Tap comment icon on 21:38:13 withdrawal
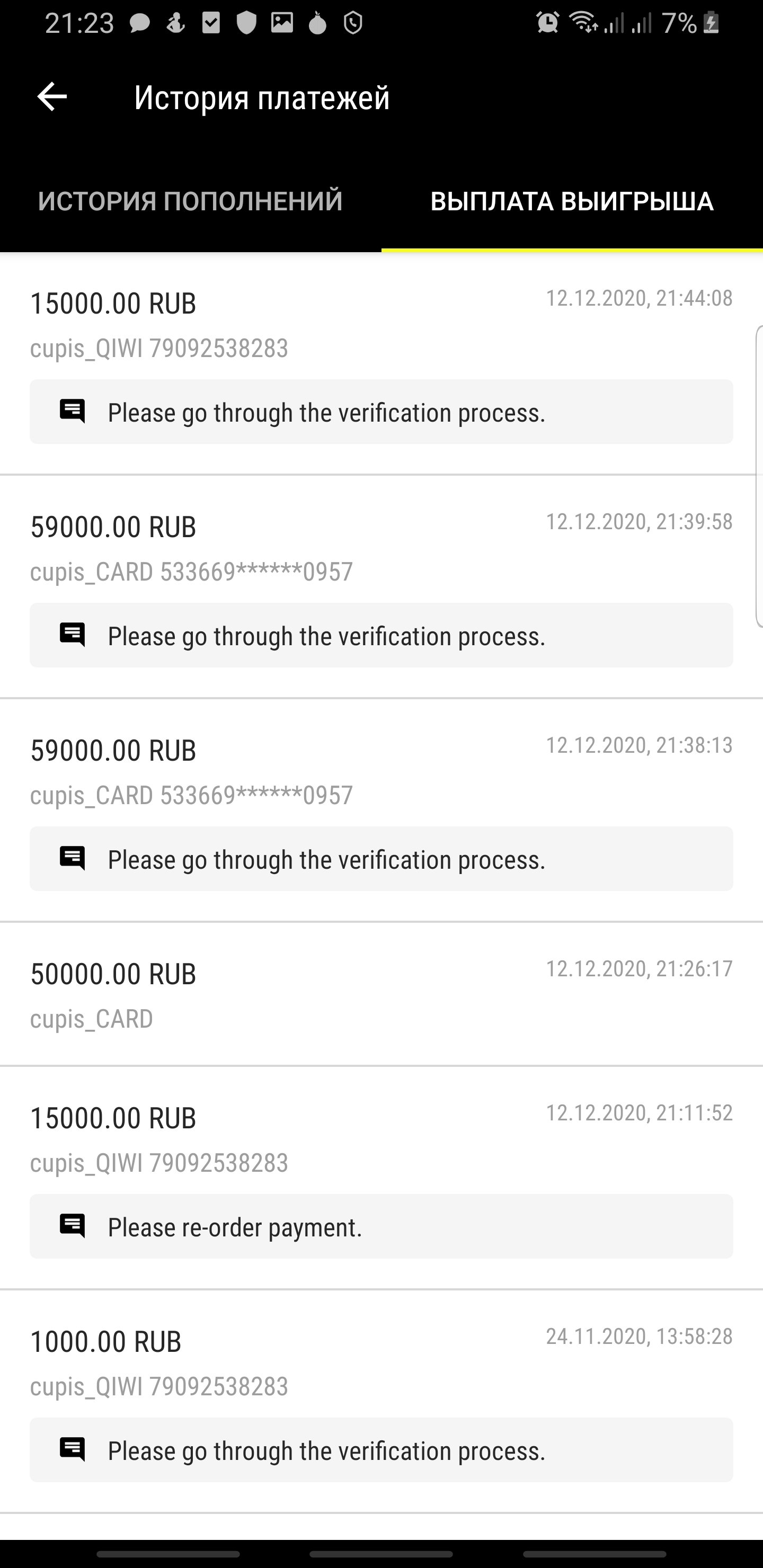The width and height of the screenshot is (763, 1568). (x=73, y=858)
